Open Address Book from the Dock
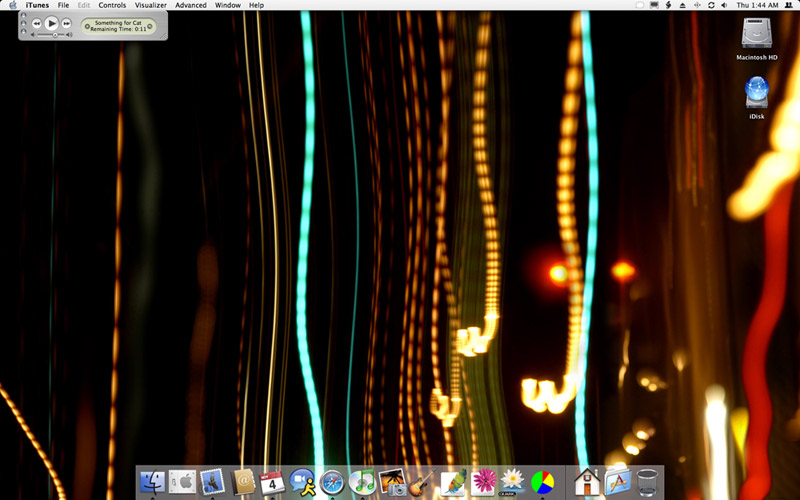Screen dimensions: 800x500 [242, 482]
